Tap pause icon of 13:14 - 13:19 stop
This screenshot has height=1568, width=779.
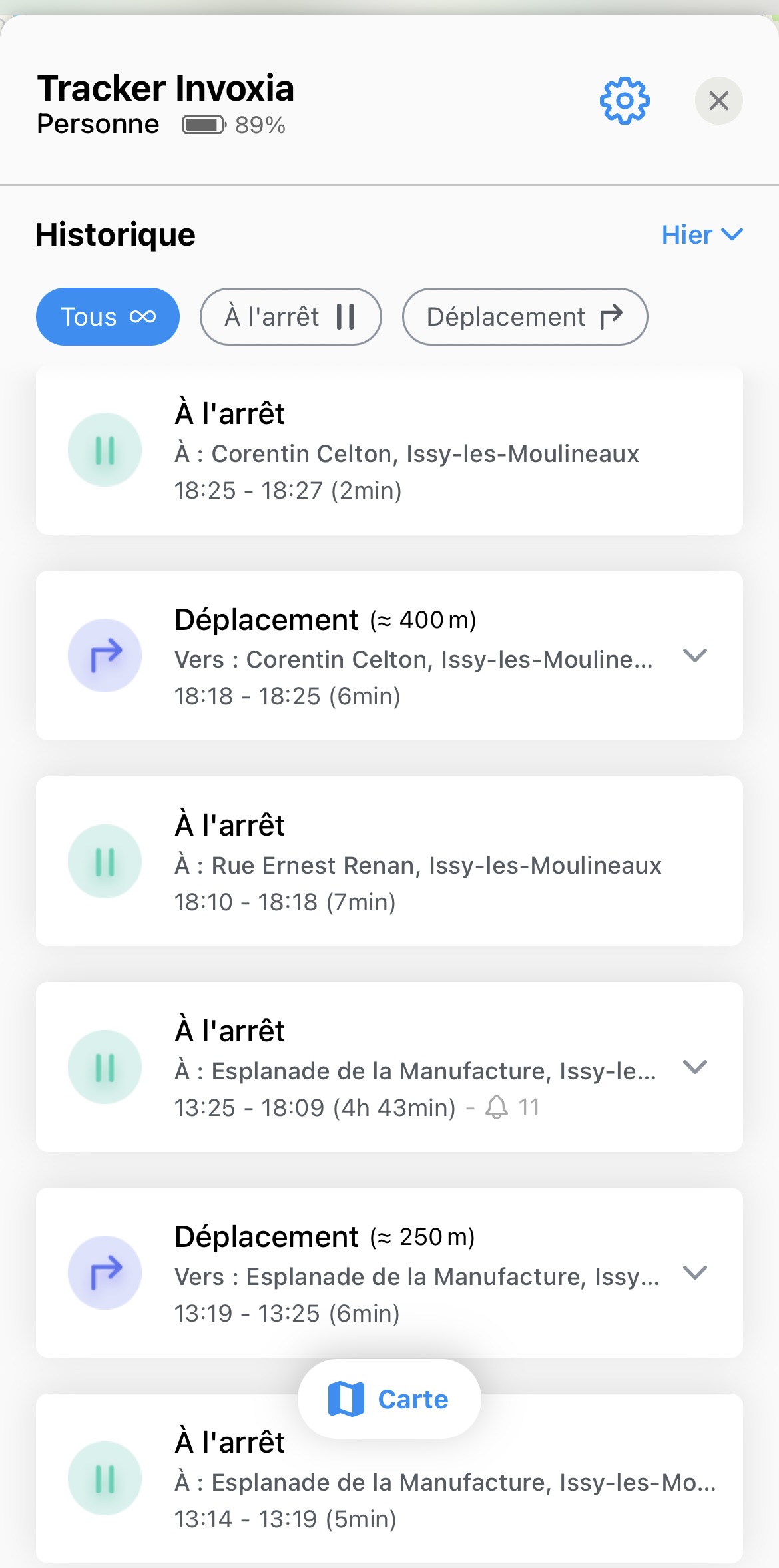(105, 1479)
